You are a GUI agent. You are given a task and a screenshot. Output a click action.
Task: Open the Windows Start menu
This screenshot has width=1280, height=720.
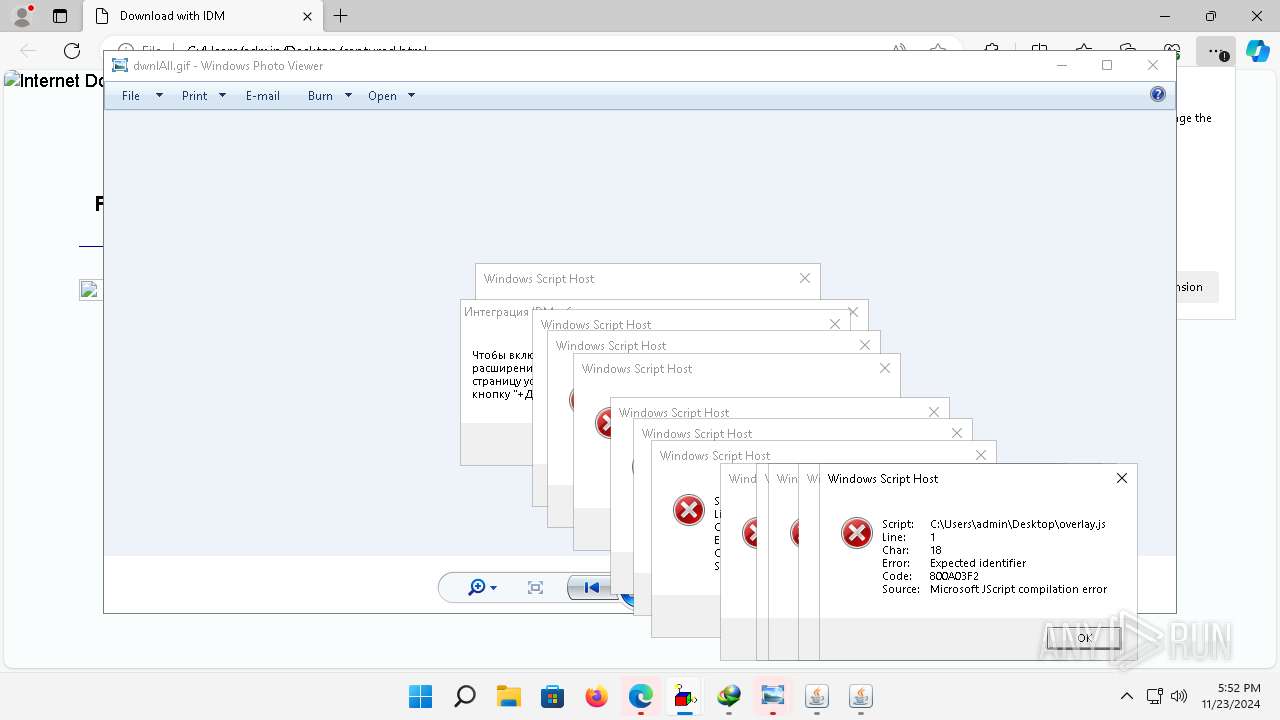point(421,696)
